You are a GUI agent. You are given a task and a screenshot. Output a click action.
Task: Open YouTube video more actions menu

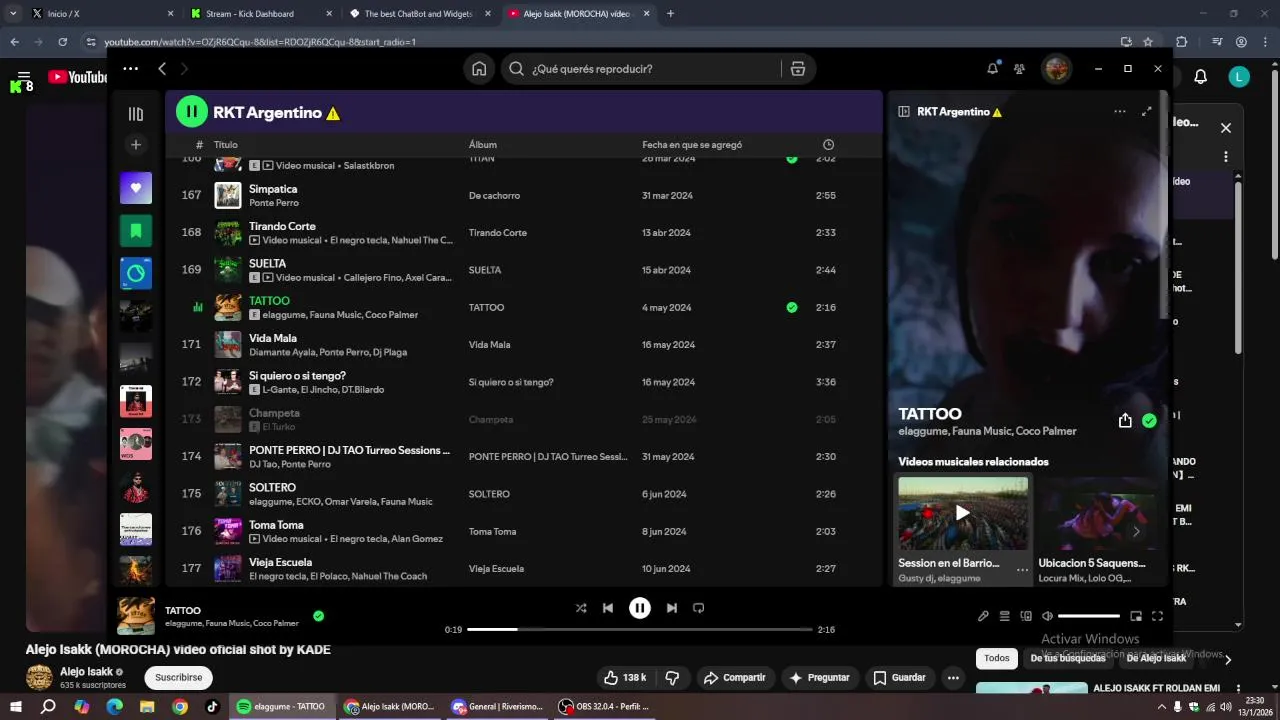(953, 678)
